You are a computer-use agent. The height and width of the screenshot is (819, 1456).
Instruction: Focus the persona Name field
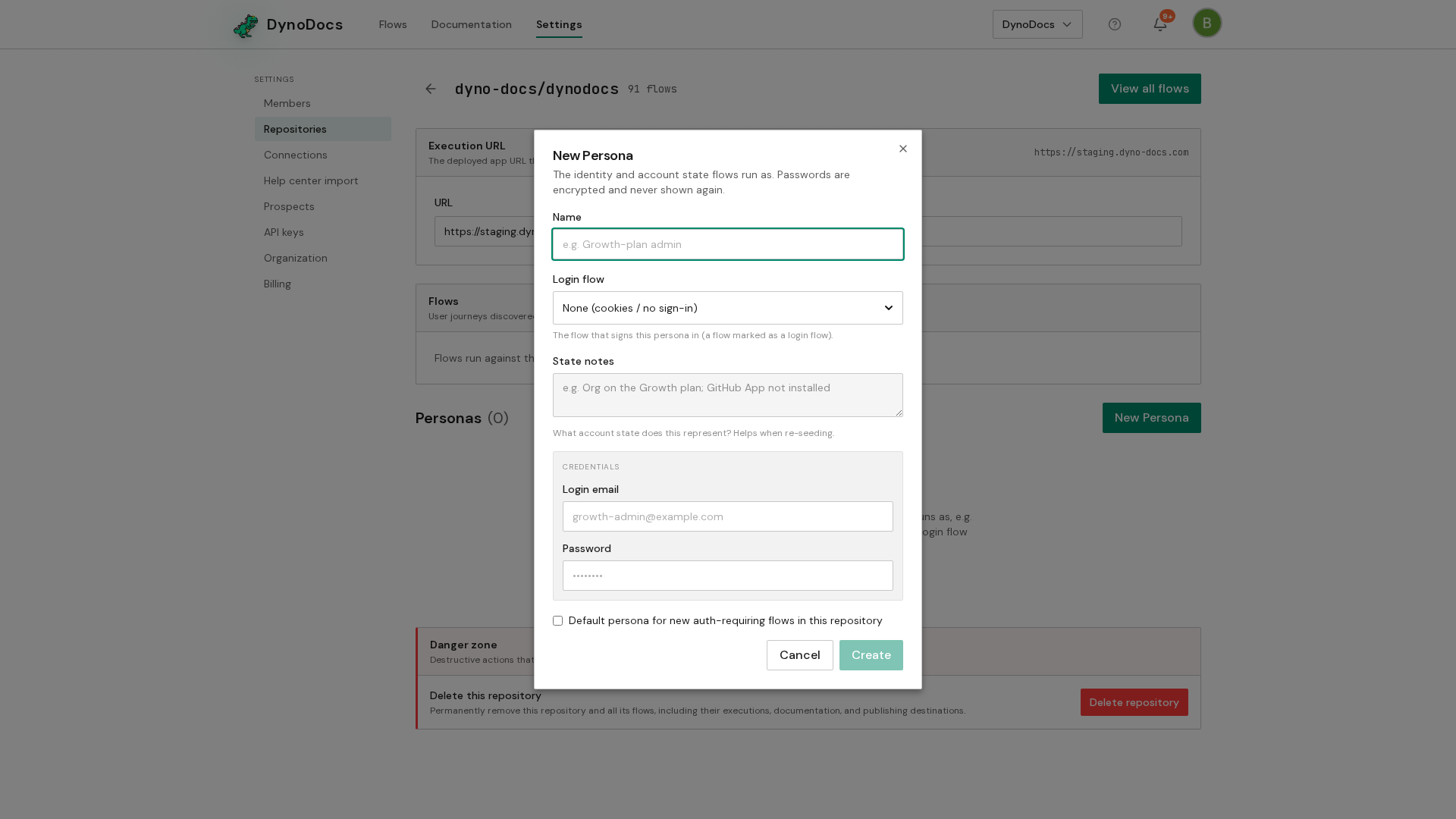728,244
